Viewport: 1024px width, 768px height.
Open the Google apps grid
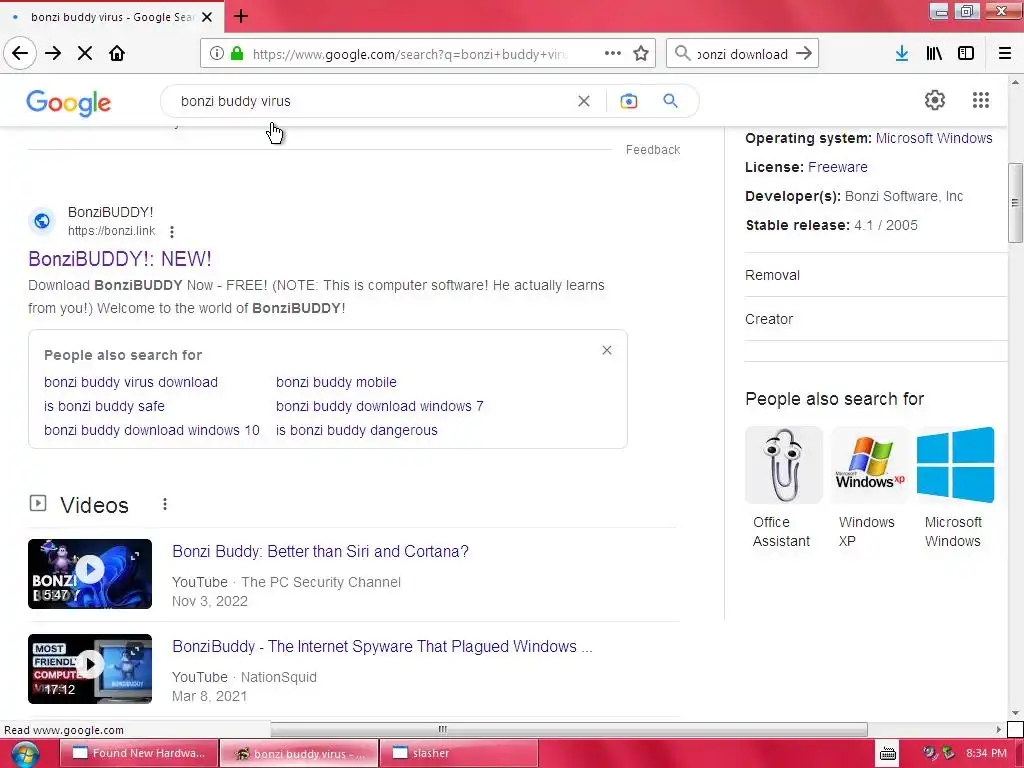tap(980, 100)
